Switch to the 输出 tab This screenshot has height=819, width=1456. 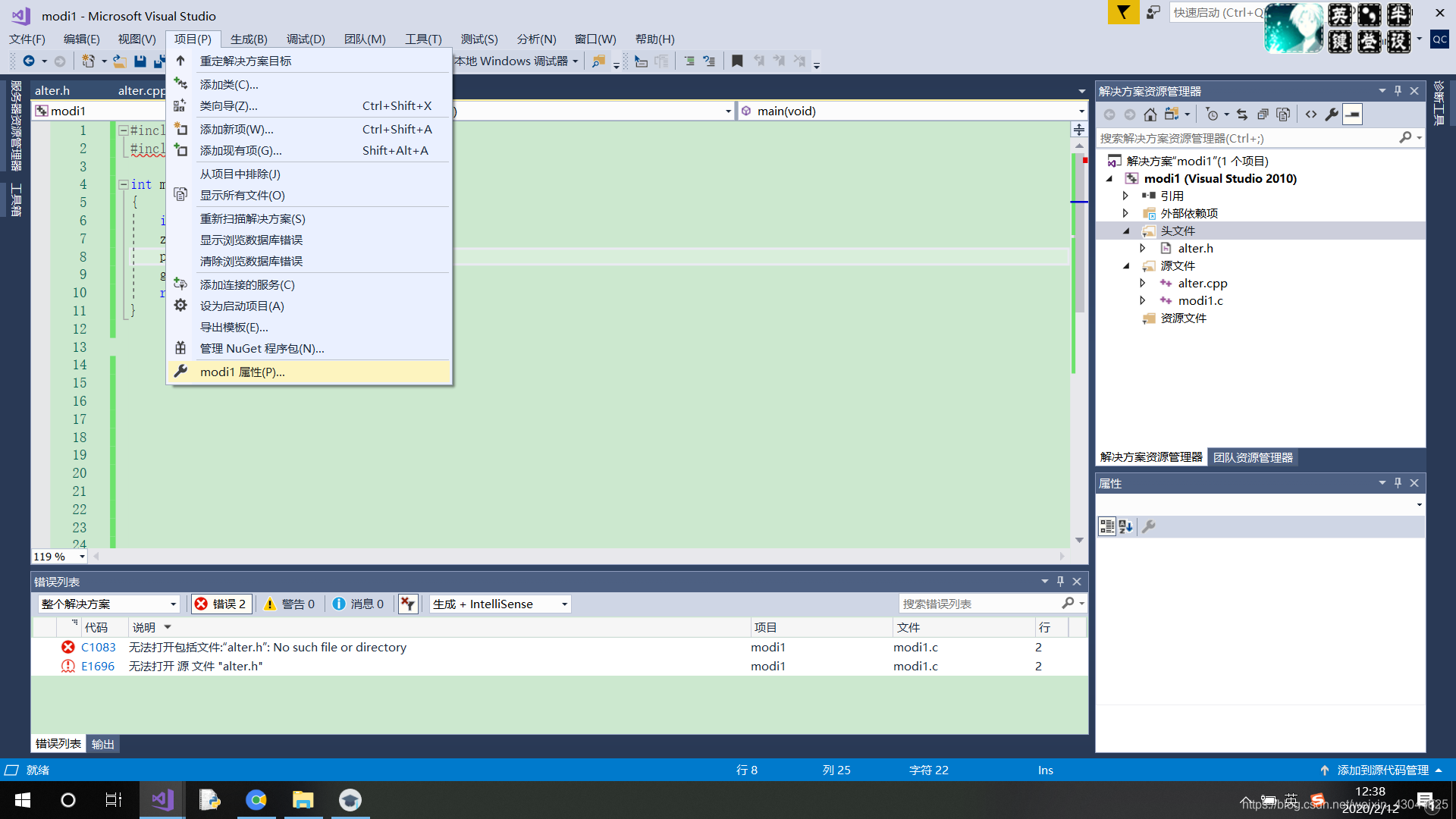pos(103,744)
